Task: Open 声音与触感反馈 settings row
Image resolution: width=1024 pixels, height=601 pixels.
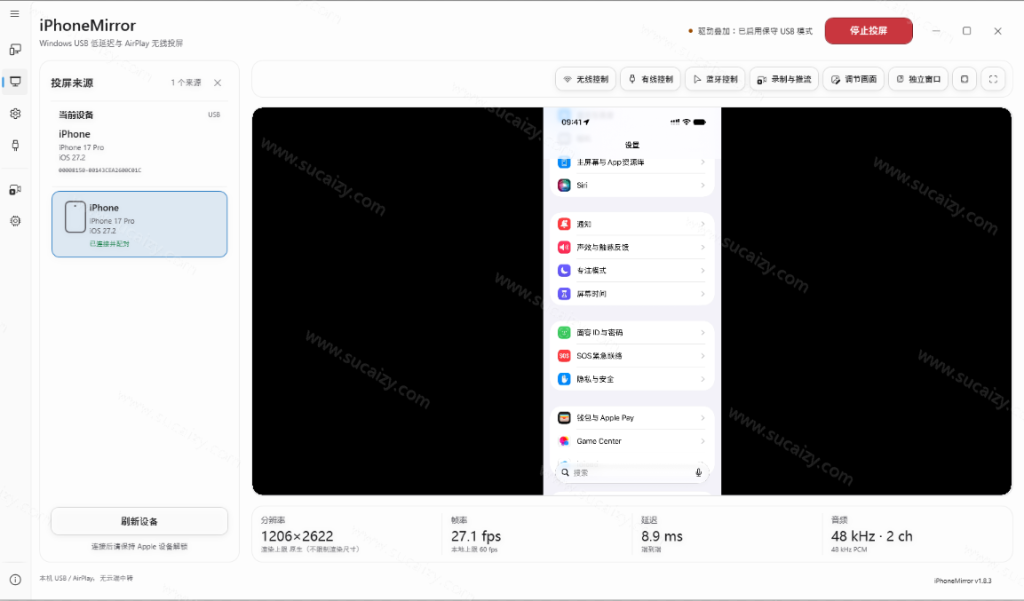Action: click(632, 248)
